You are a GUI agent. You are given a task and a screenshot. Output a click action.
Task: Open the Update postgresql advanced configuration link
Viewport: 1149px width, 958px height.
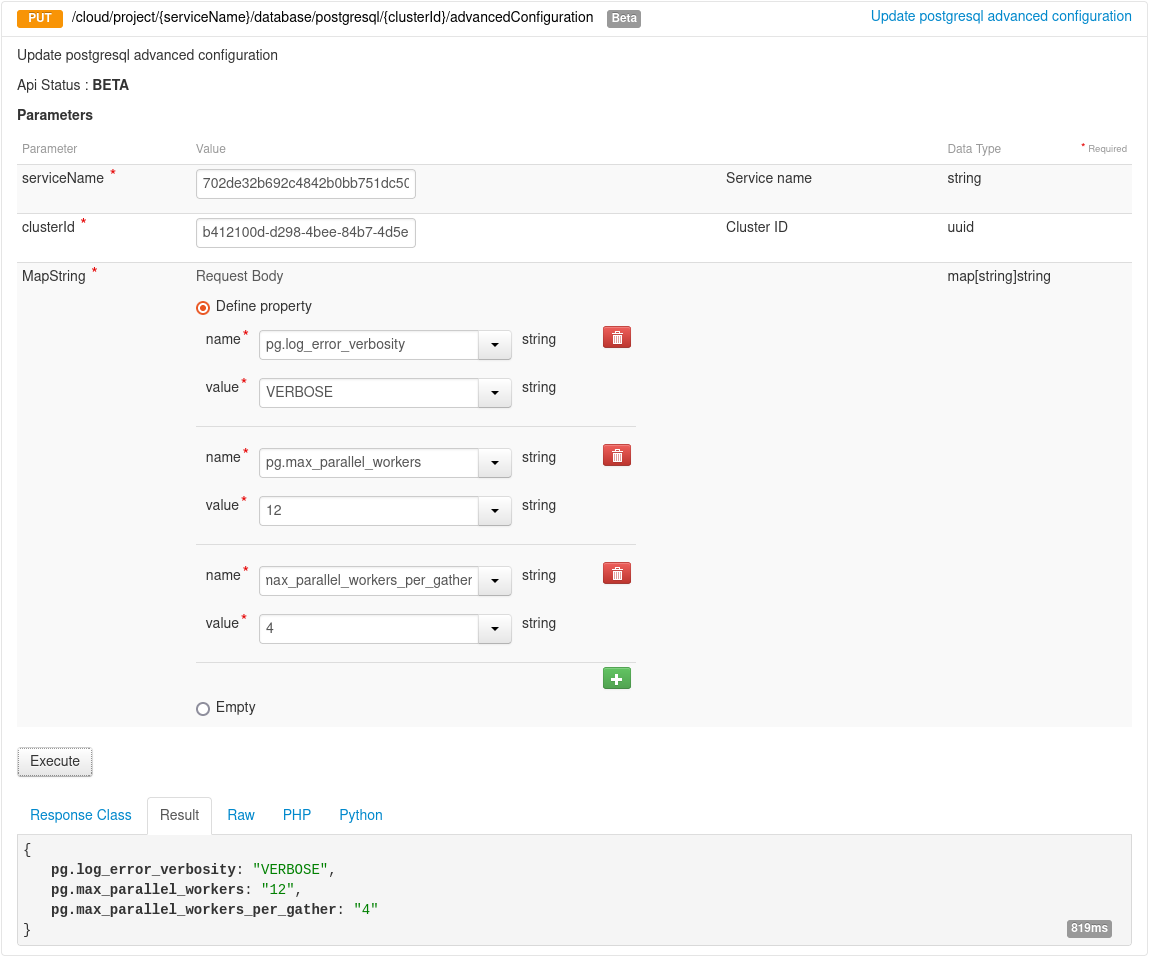pyautogui.click(x=1001, y=16)
